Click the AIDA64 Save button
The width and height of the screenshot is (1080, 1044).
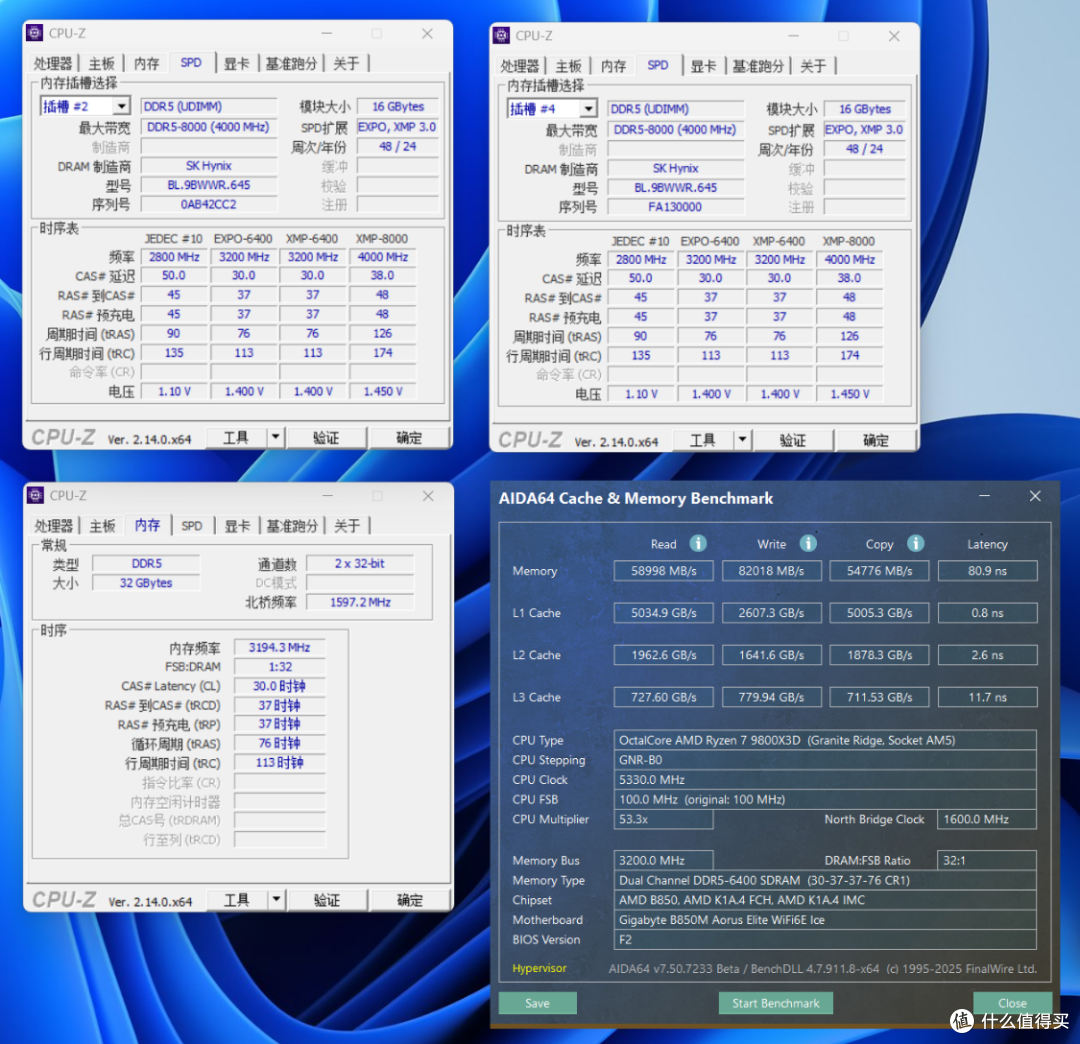pyautogui.click(x=537, y=1003)
